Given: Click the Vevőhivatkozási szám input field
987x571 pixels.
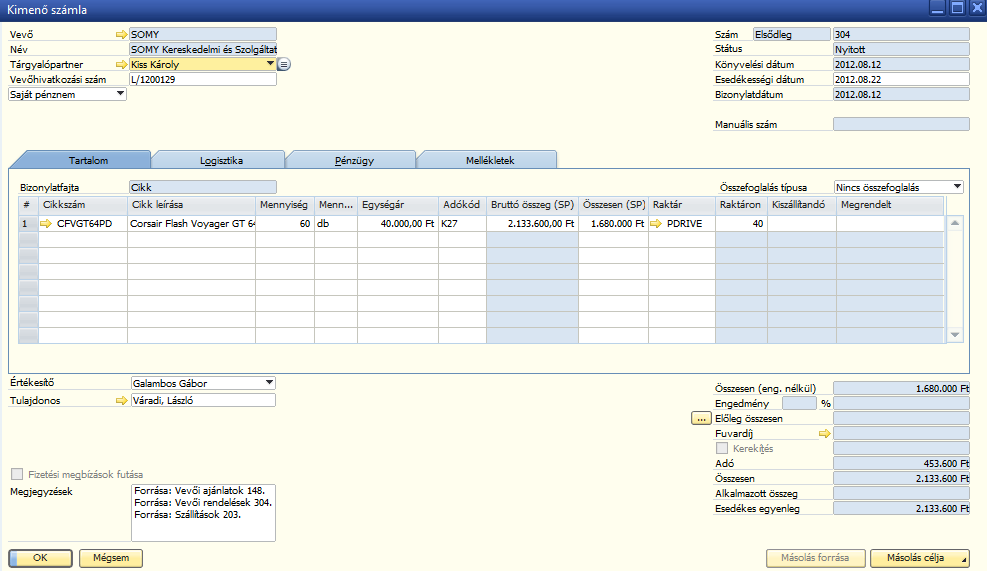Looking at the screenshot, I should (203, 79).
